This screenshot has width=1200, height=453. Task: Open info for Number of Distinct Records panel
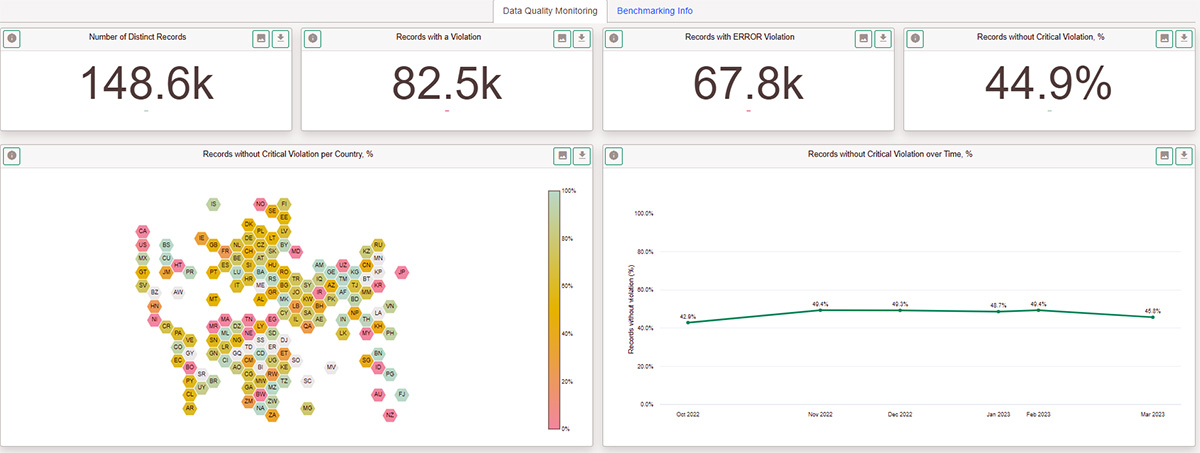pos(12,39)
